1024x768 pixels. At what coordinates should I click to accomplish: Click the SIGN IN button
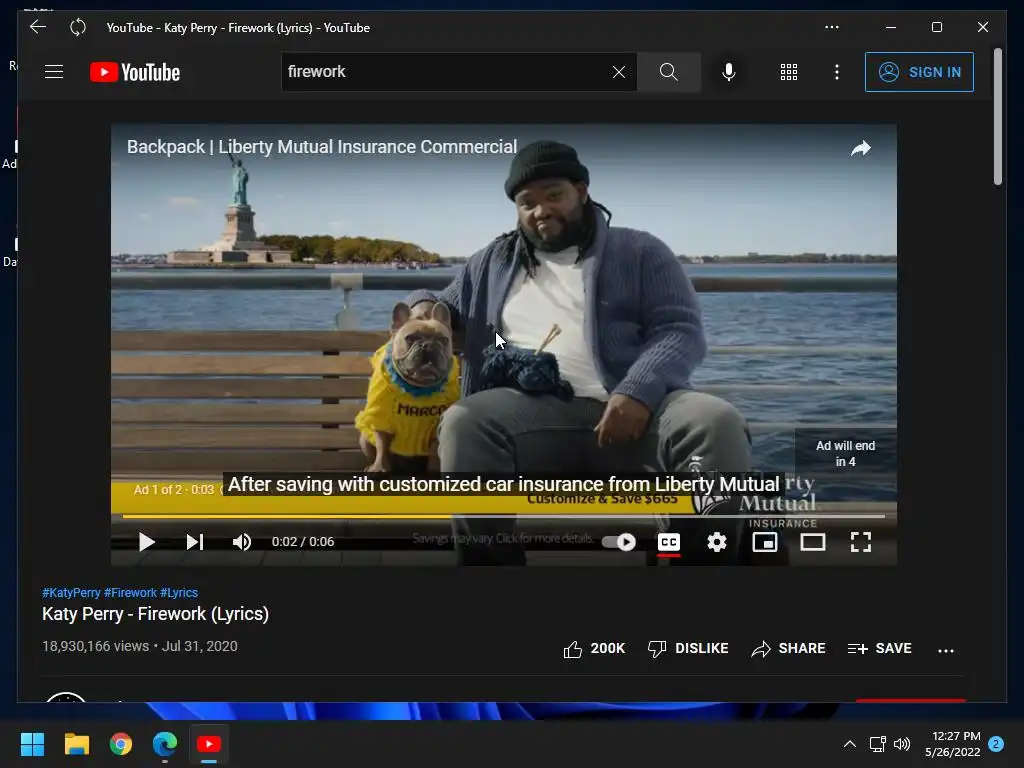click(919, 72)
